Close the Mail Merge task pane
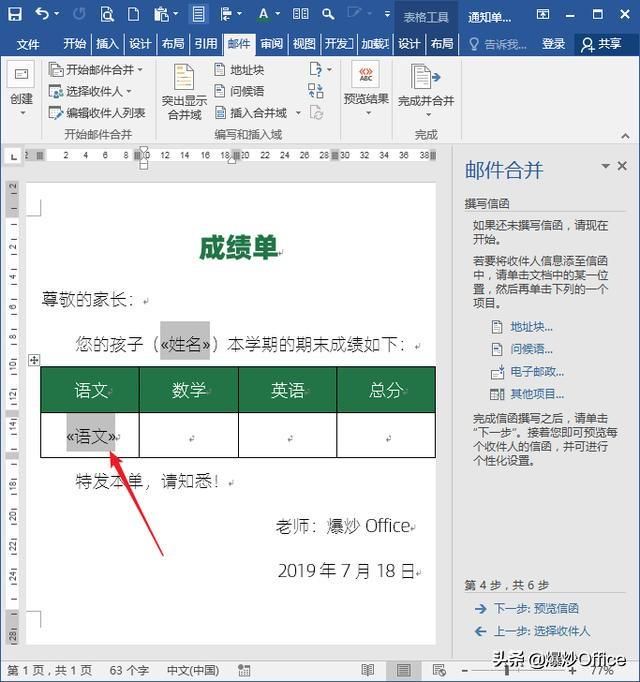 click(622, 166)
